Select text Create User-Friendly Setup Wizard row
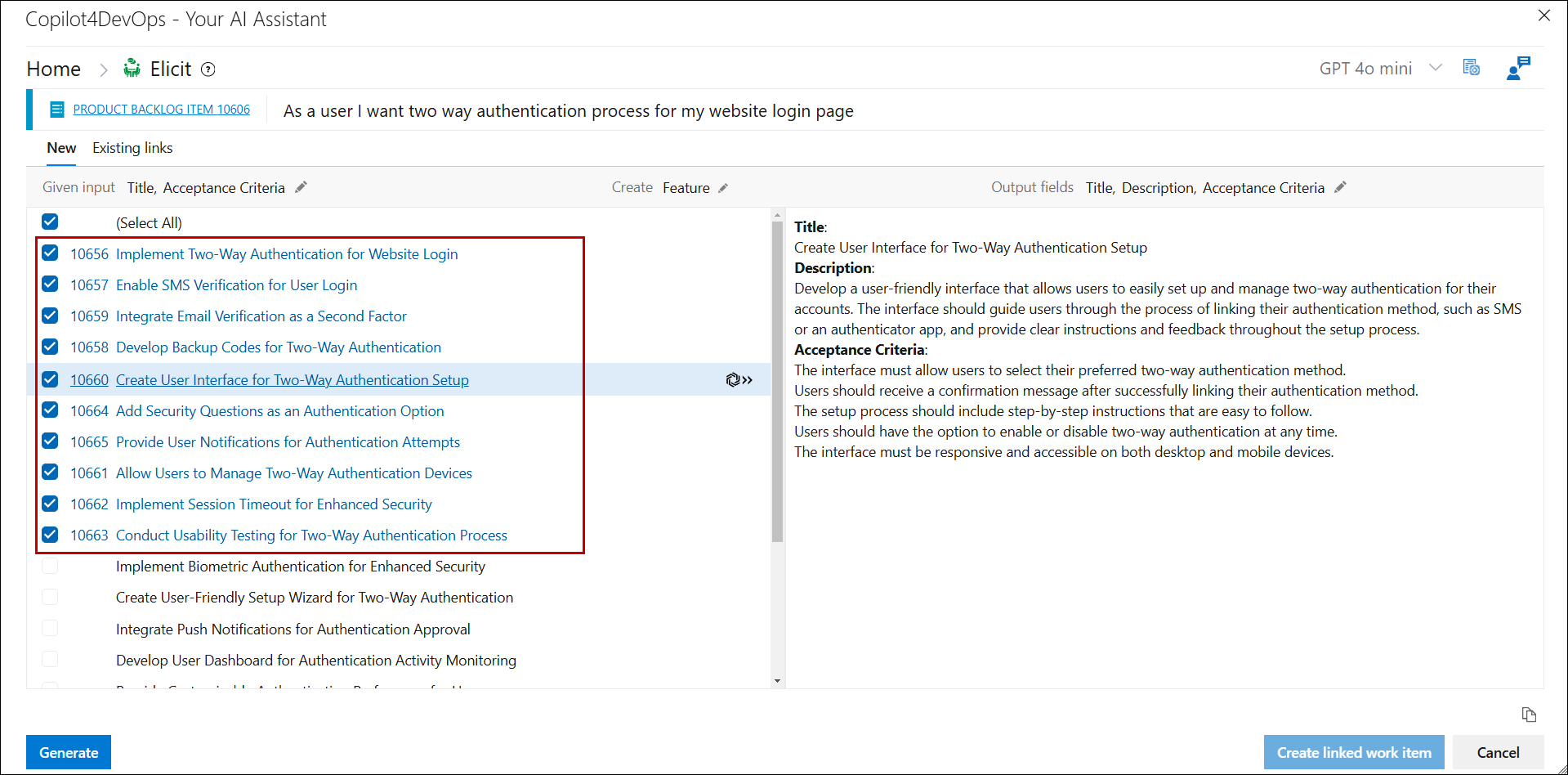Screen dimensions: 1568x775 click(315, 598)
